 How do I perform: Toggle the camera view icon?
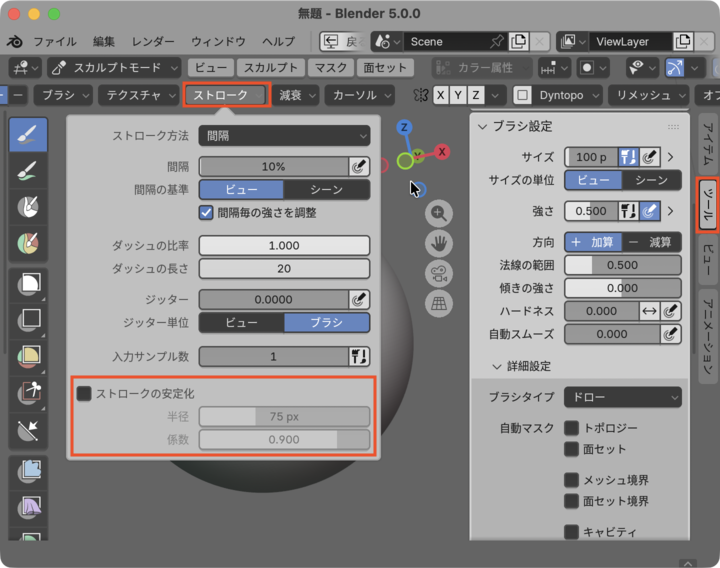(x=438, y=273)
